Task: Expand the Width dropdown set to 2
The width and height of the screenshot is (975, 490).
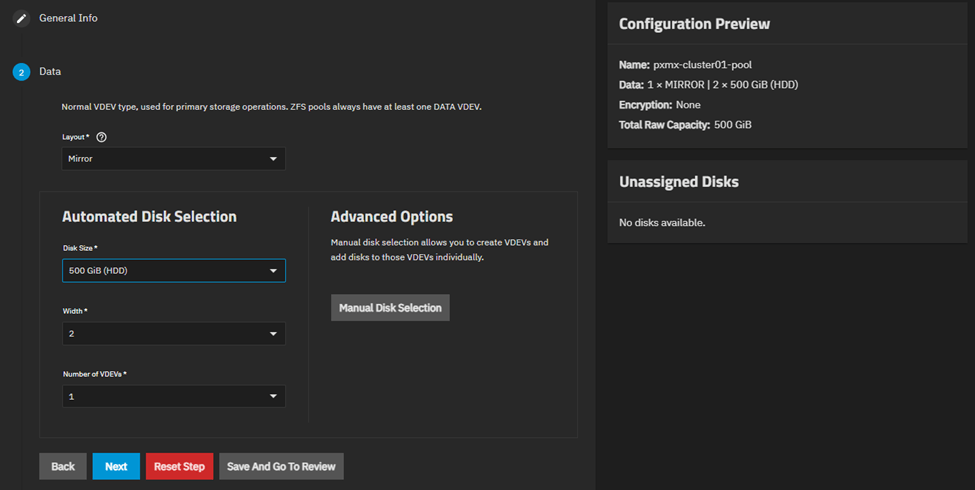Action: (173, 334)
